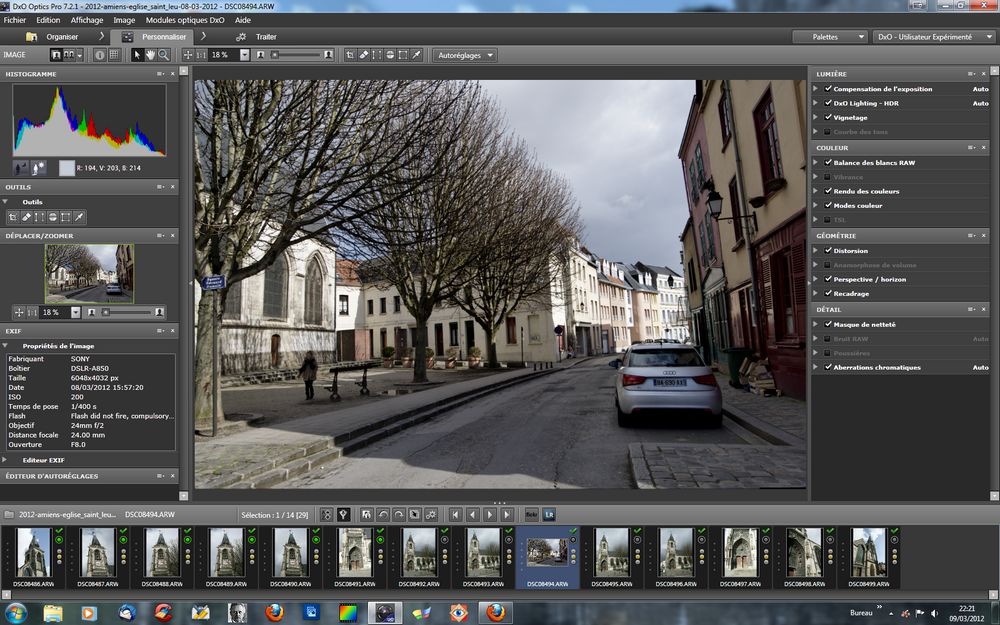Disable the Distorsion correction checkbox
The image size is (1000, 625).
click(x=828, y=251)
